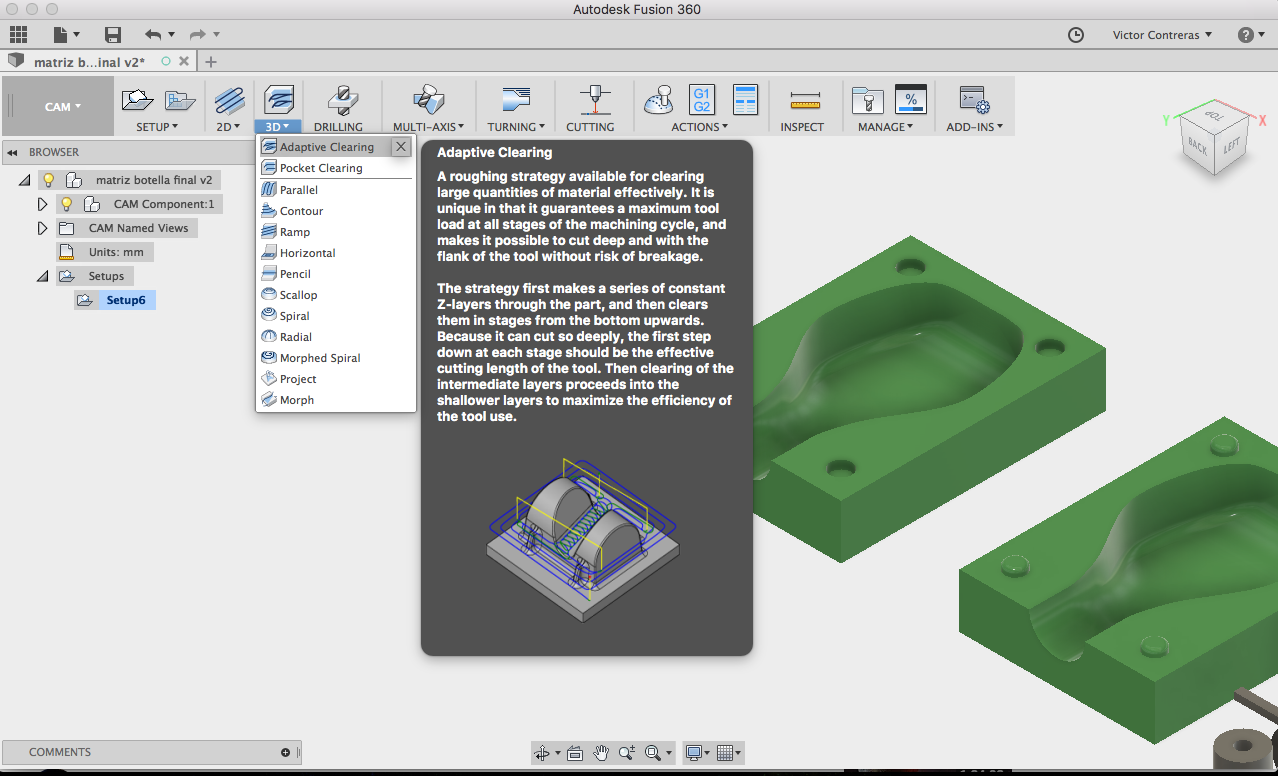This screenshot has width=1278, height=776.
Task: Open the Tool Library icon
Action: pos(866,100)
